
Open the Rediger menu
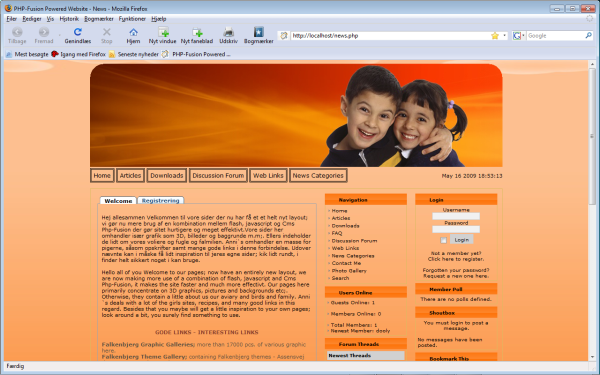pos(32,19)
